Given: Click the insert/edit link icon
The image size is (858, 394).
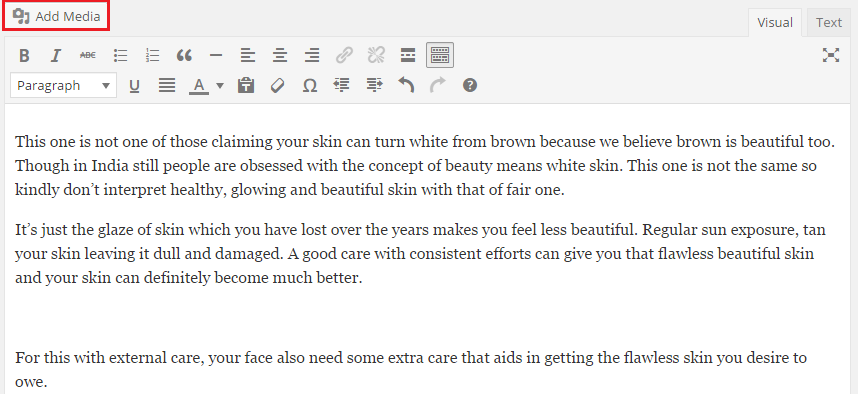Looking at the screenshot, I should (x=344, y=55).
